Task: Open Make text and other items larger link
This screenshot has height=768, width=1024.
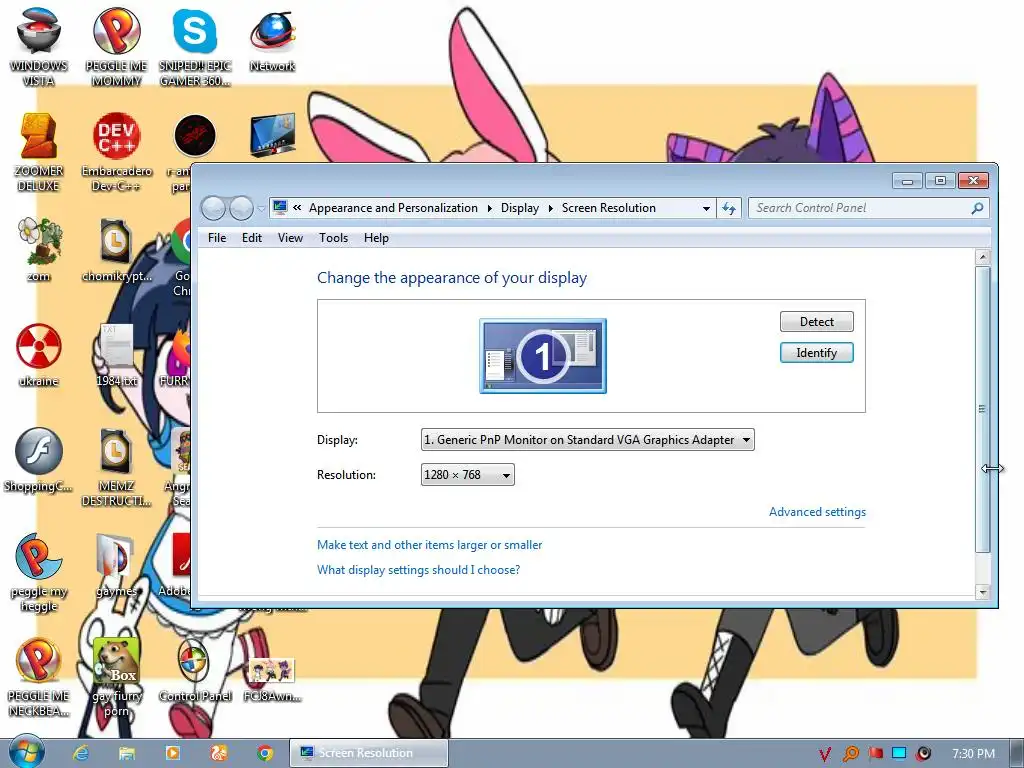Action: tap(429, 545)
